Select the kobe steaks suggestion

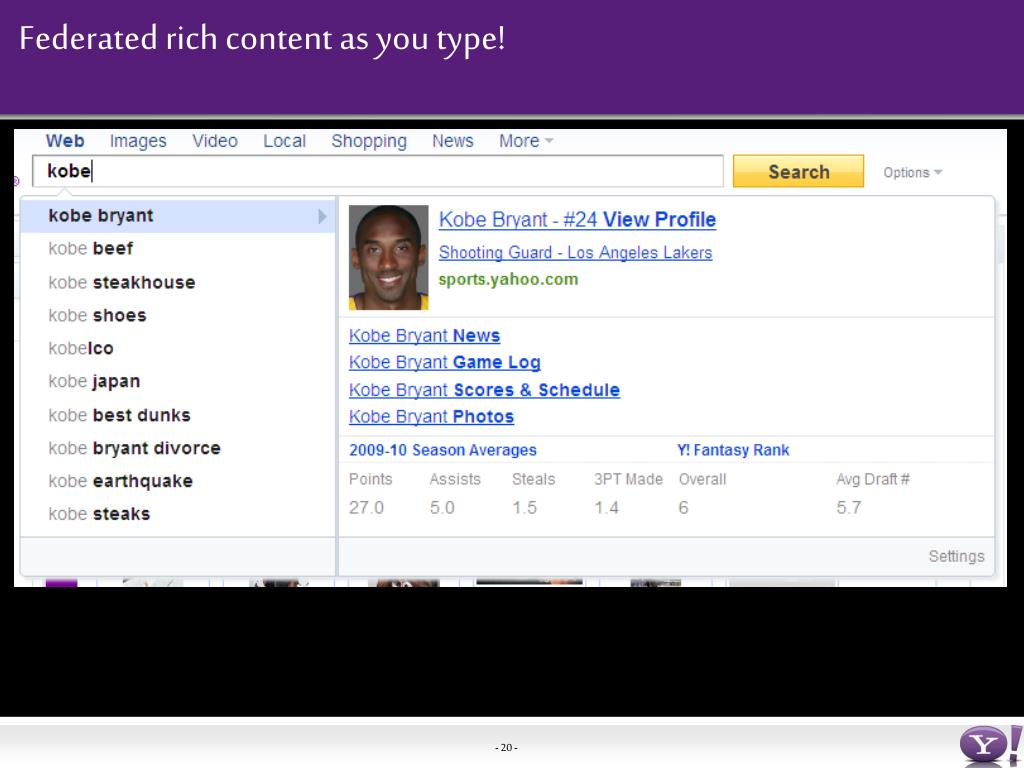(178, 514)
